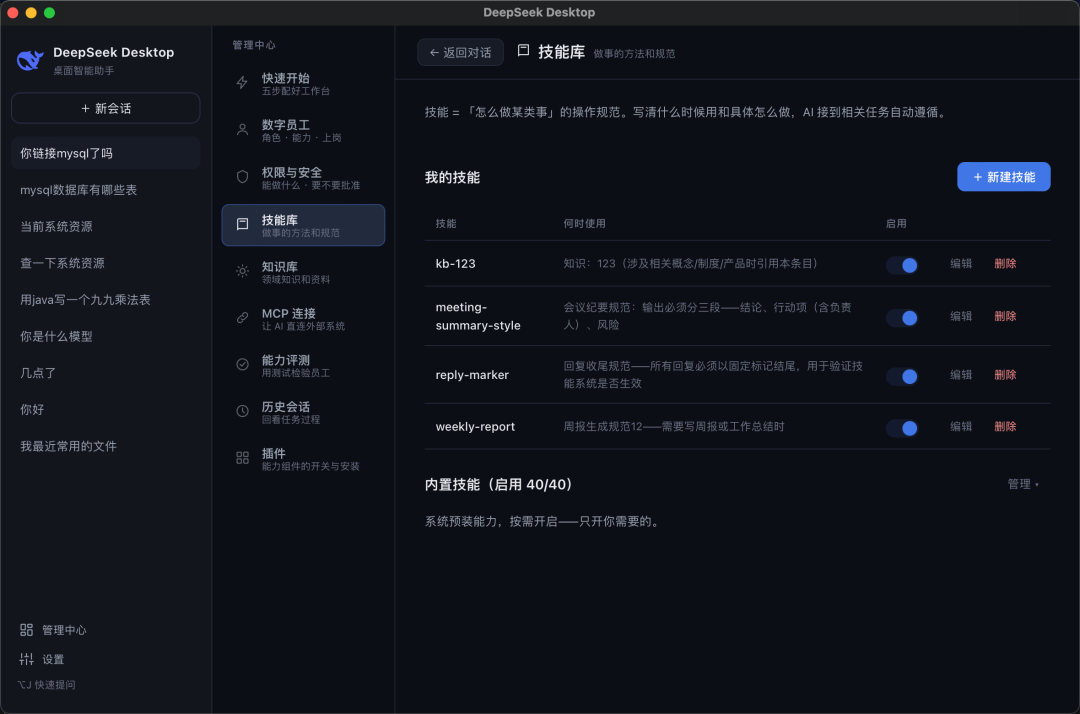Click the 新建技能 button
The height and width of the screenshot is (714, 1080).
coord(1004,177)
